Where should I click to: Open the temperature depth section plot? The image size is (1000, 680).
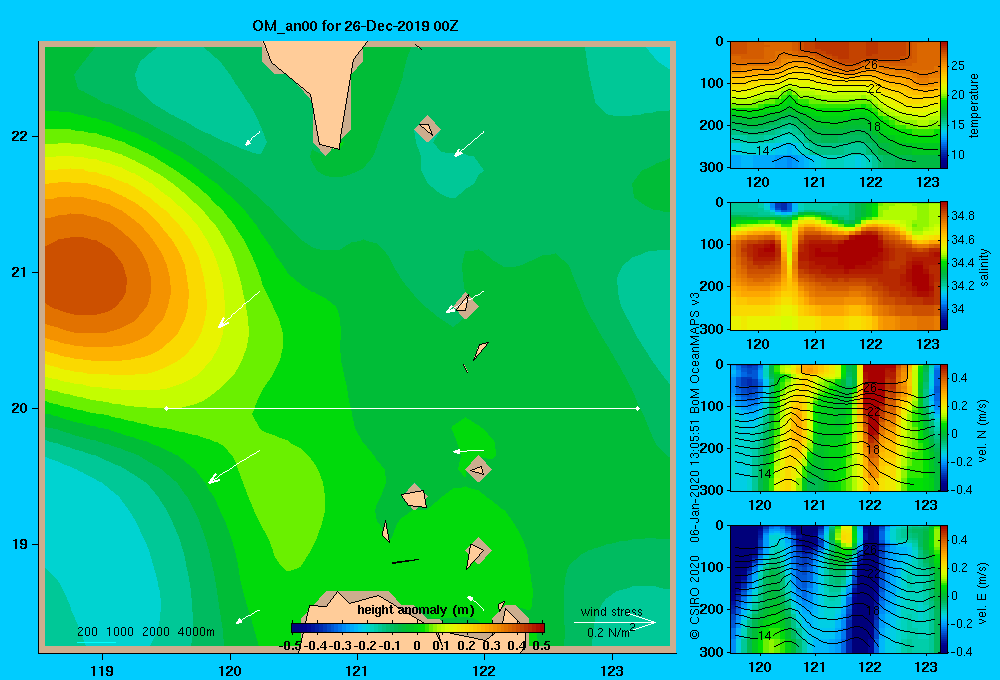tap(835, 105)
